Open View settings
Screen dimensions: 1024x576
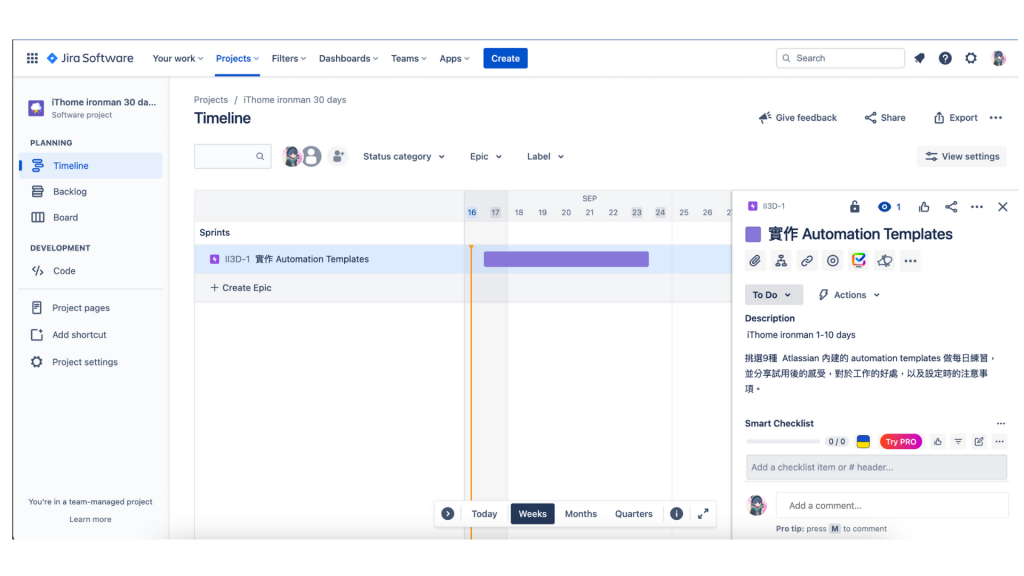963,156
